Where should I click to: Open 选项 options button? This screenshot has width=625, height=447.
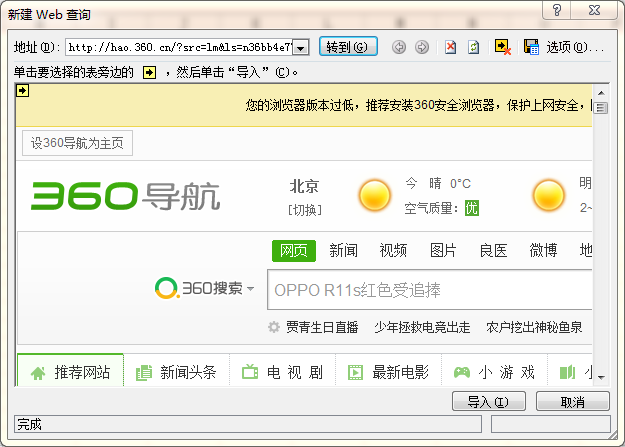coord(576,47)
